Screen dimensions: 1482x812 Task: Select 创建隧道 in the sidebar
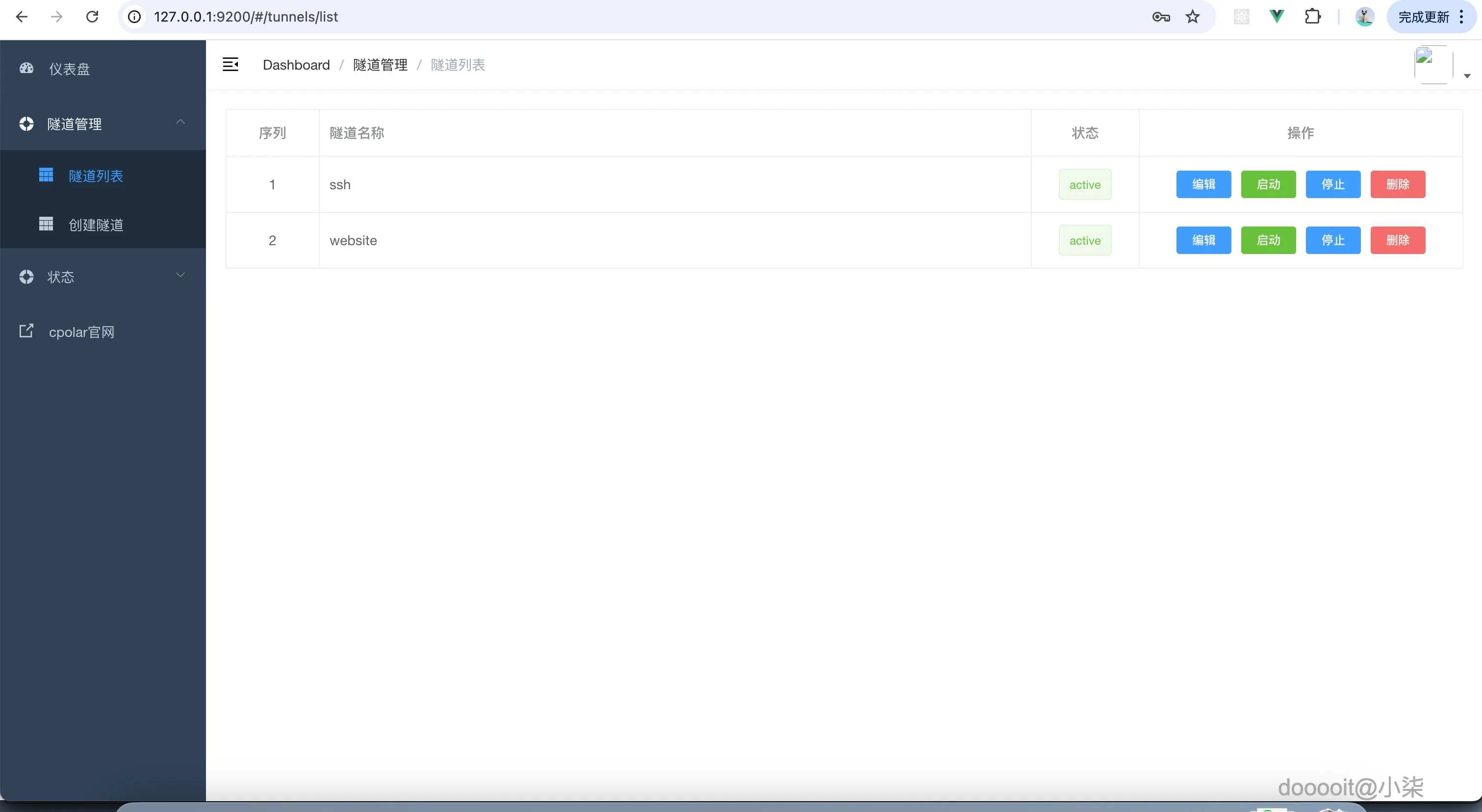click(96, 224)
